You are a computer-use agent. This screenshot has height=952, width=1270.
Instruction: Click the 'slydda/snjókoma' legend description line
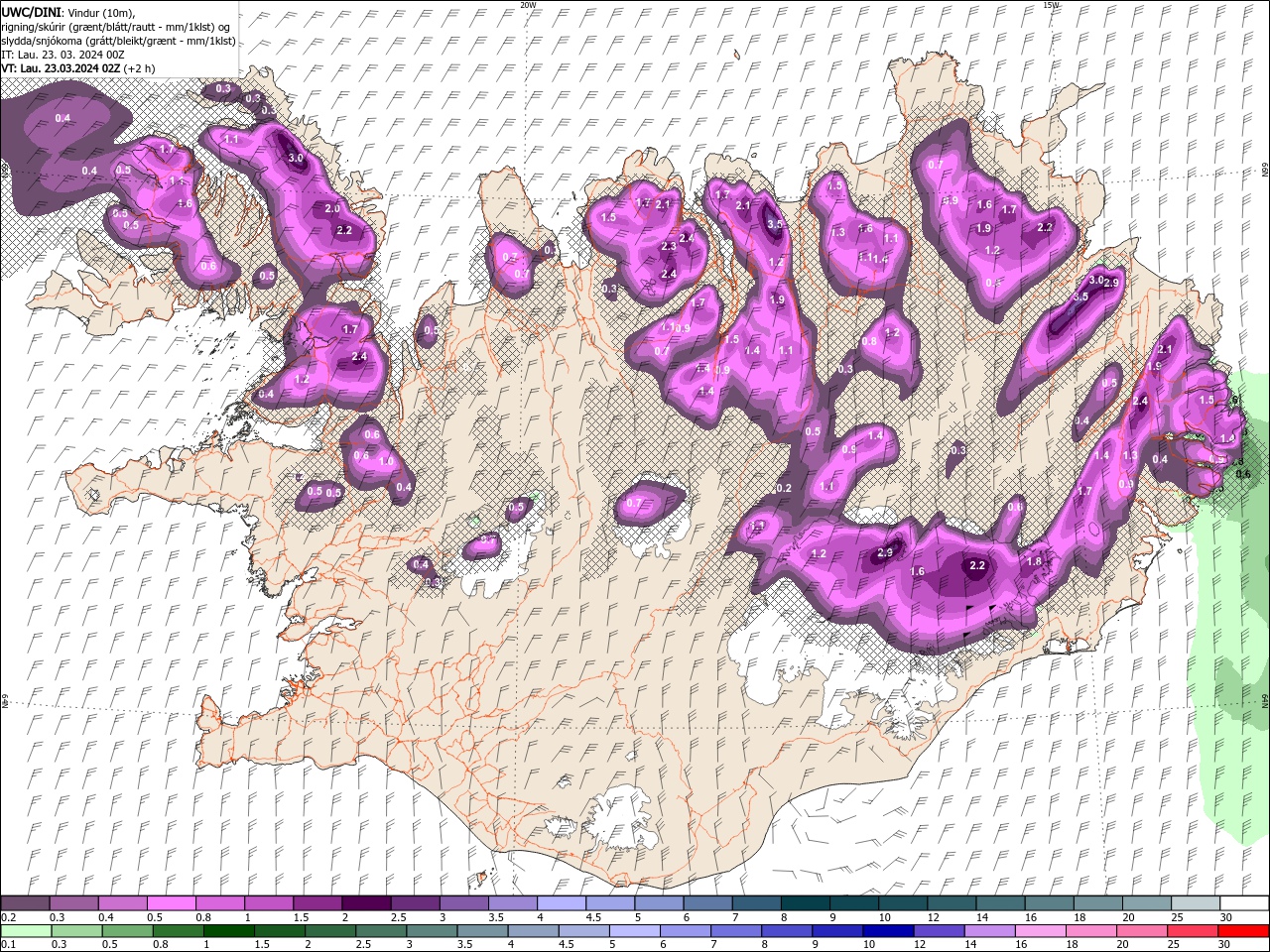coord(118,40)
